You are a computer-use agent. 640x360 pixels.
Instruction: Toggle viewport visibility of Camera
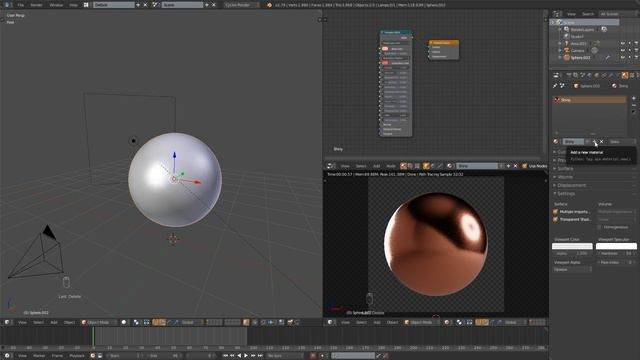(623, 50)
